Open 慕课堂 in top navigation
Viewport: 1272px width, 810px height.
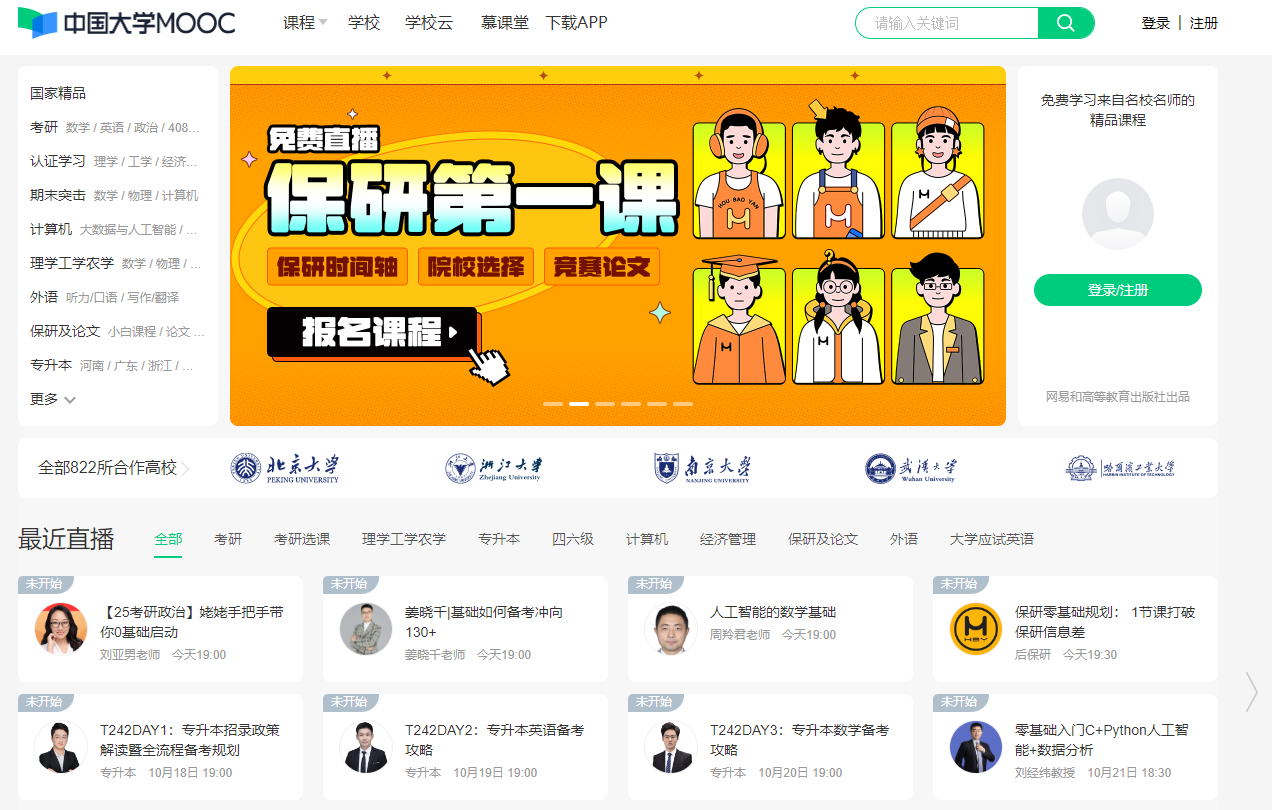[x=505, y=23]
